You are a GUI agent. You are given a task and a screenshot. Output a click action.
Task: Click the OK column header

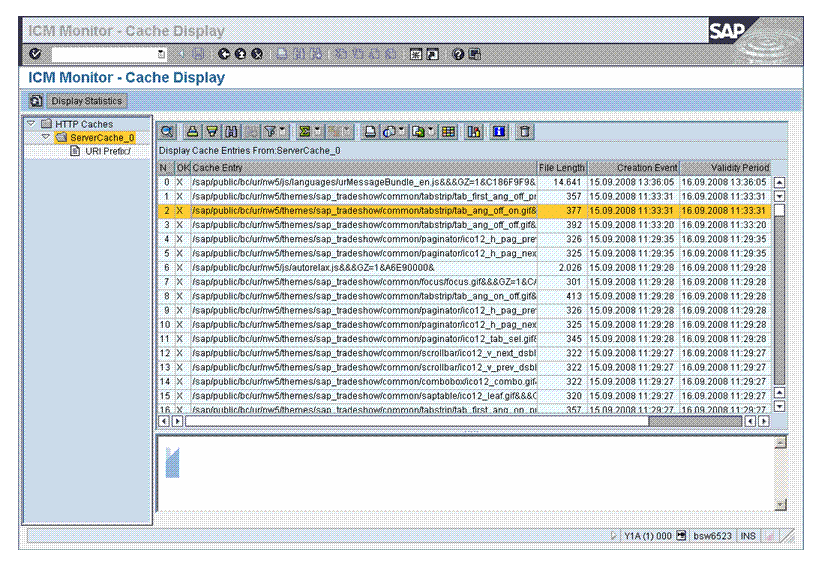(182, 168)
